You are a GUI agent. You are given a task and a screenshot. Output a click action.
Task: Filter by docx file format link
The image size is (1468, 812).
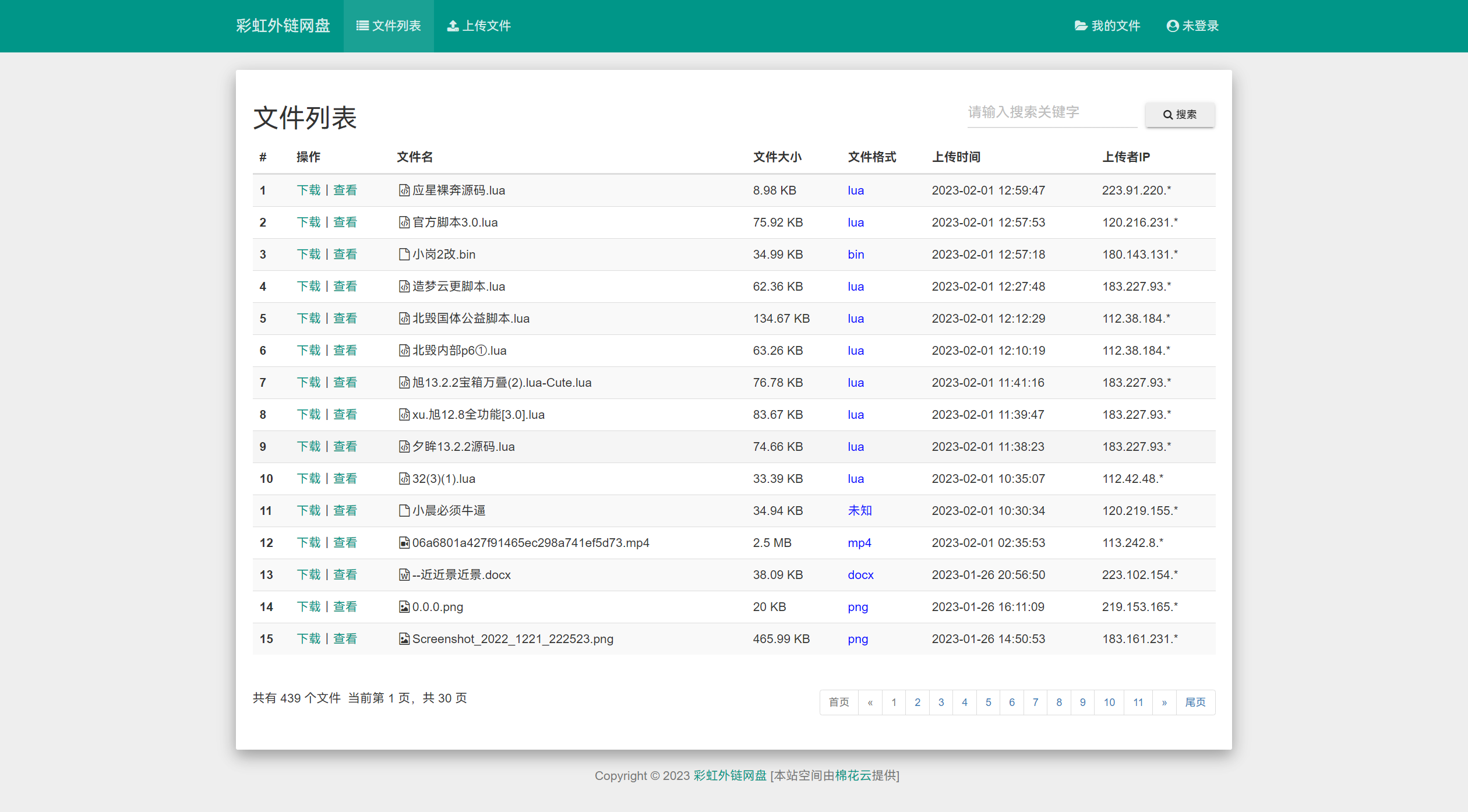point(860,575)
